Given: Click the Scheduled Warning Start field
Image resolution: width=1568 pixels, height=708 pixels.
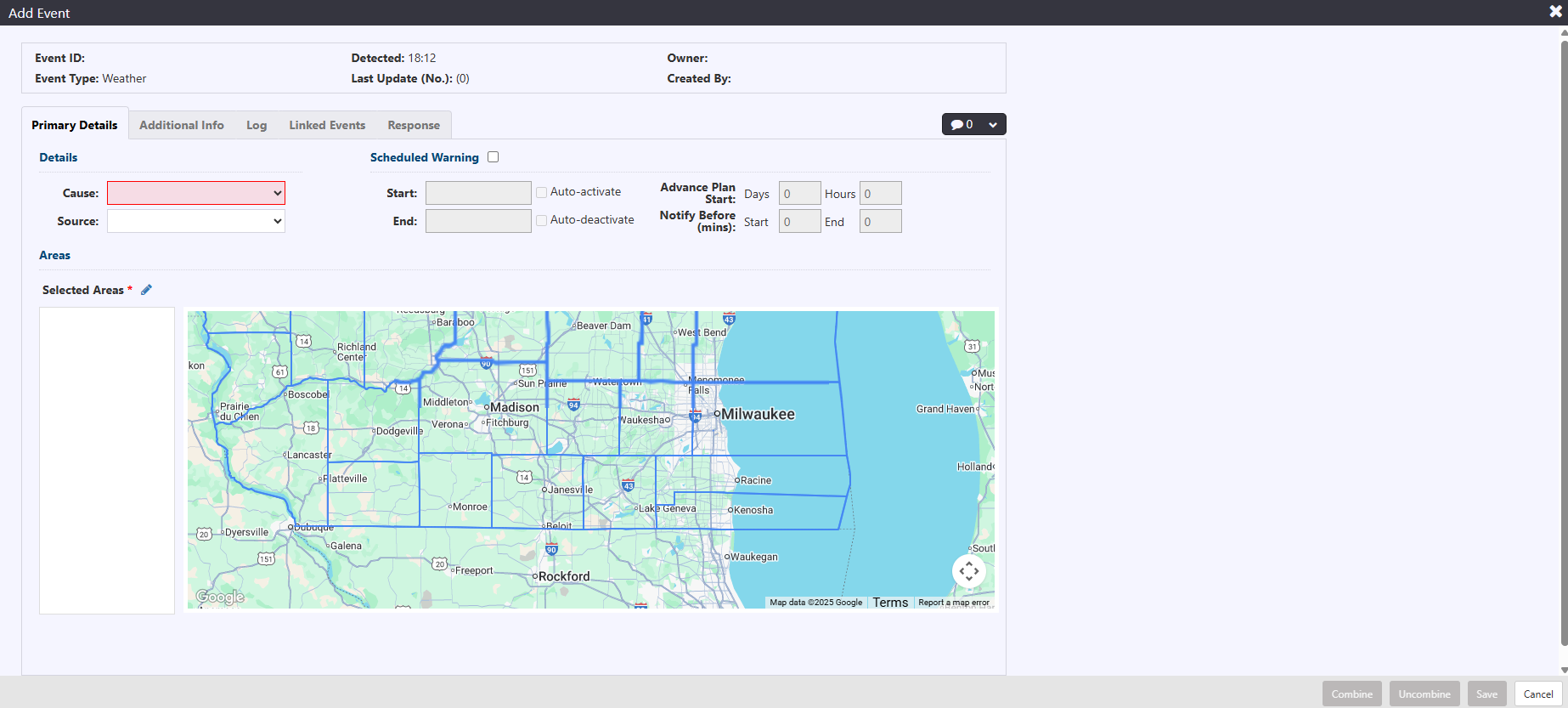Looking at the screenshot, I should click(x=478, y=193).
